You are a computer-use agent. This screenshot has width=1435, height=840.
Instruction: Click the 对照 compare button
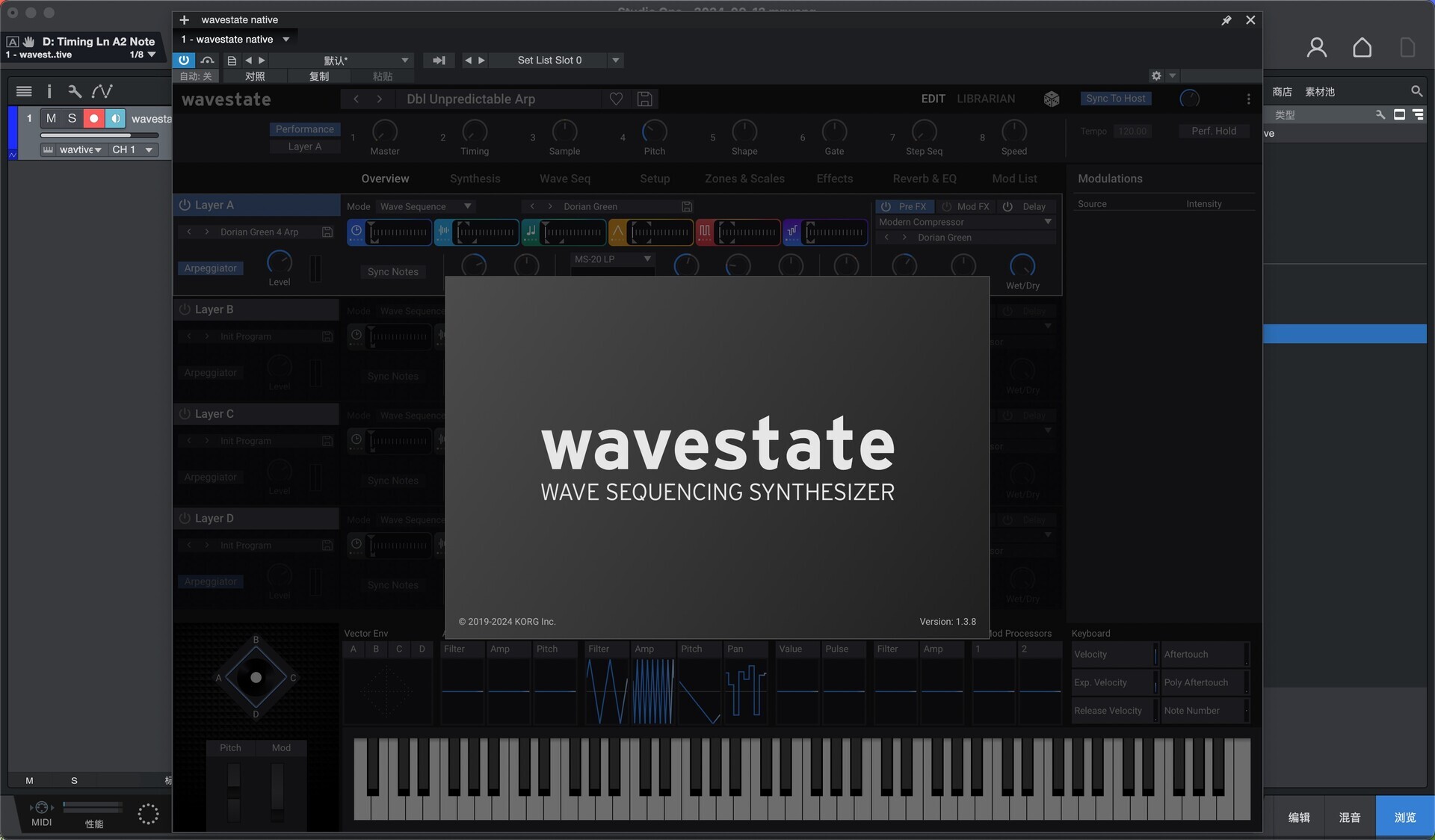[255, 76]
